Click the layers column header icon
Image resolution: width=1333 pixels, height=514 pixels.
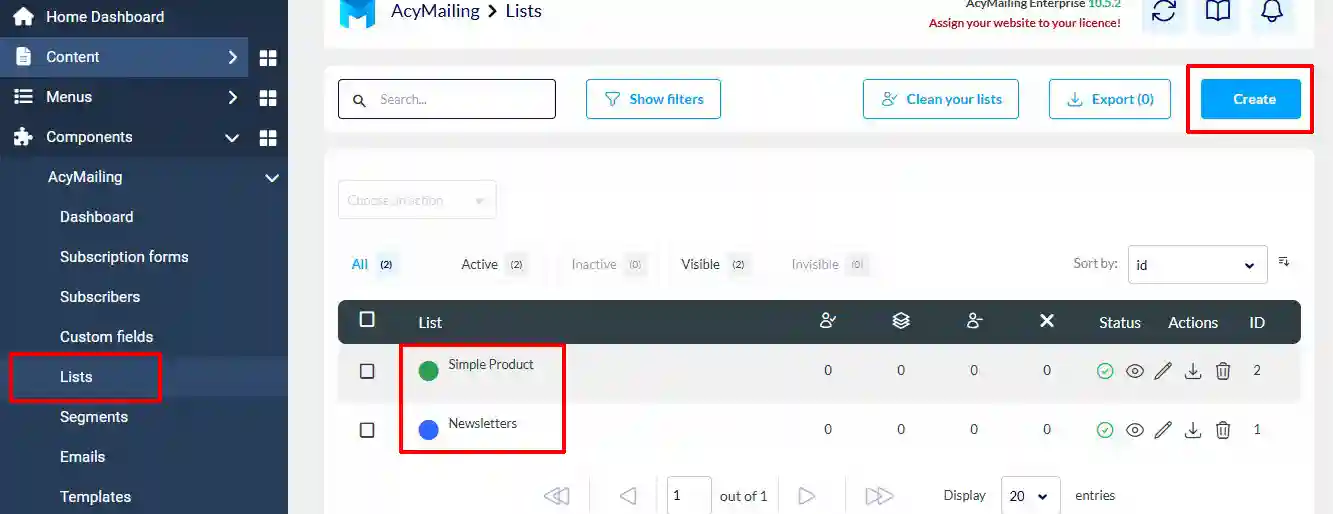[901, 321]
